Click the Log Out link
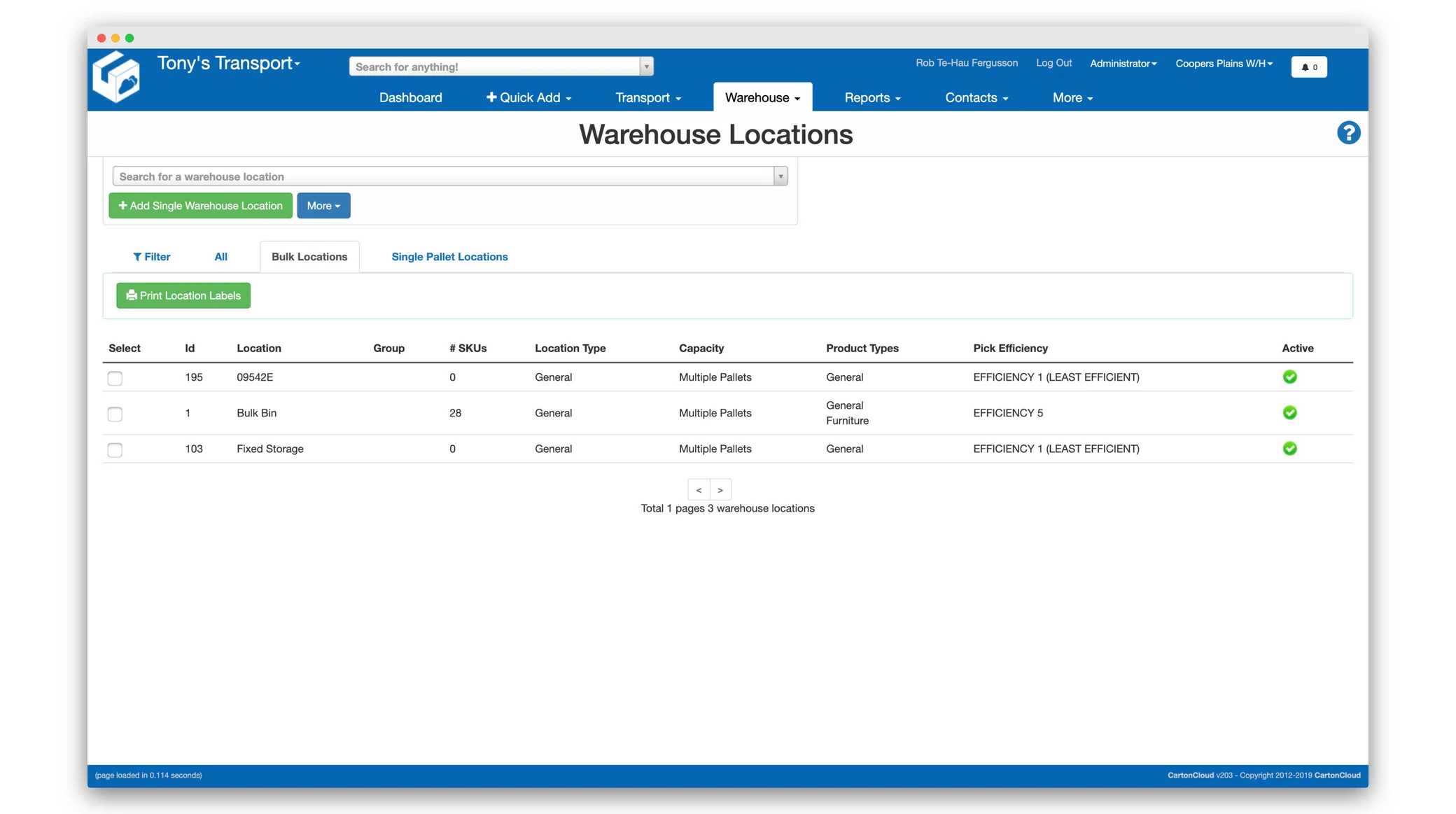Image resolution: width=1456 pixels, height=814 pixels. pos(1053,63)
